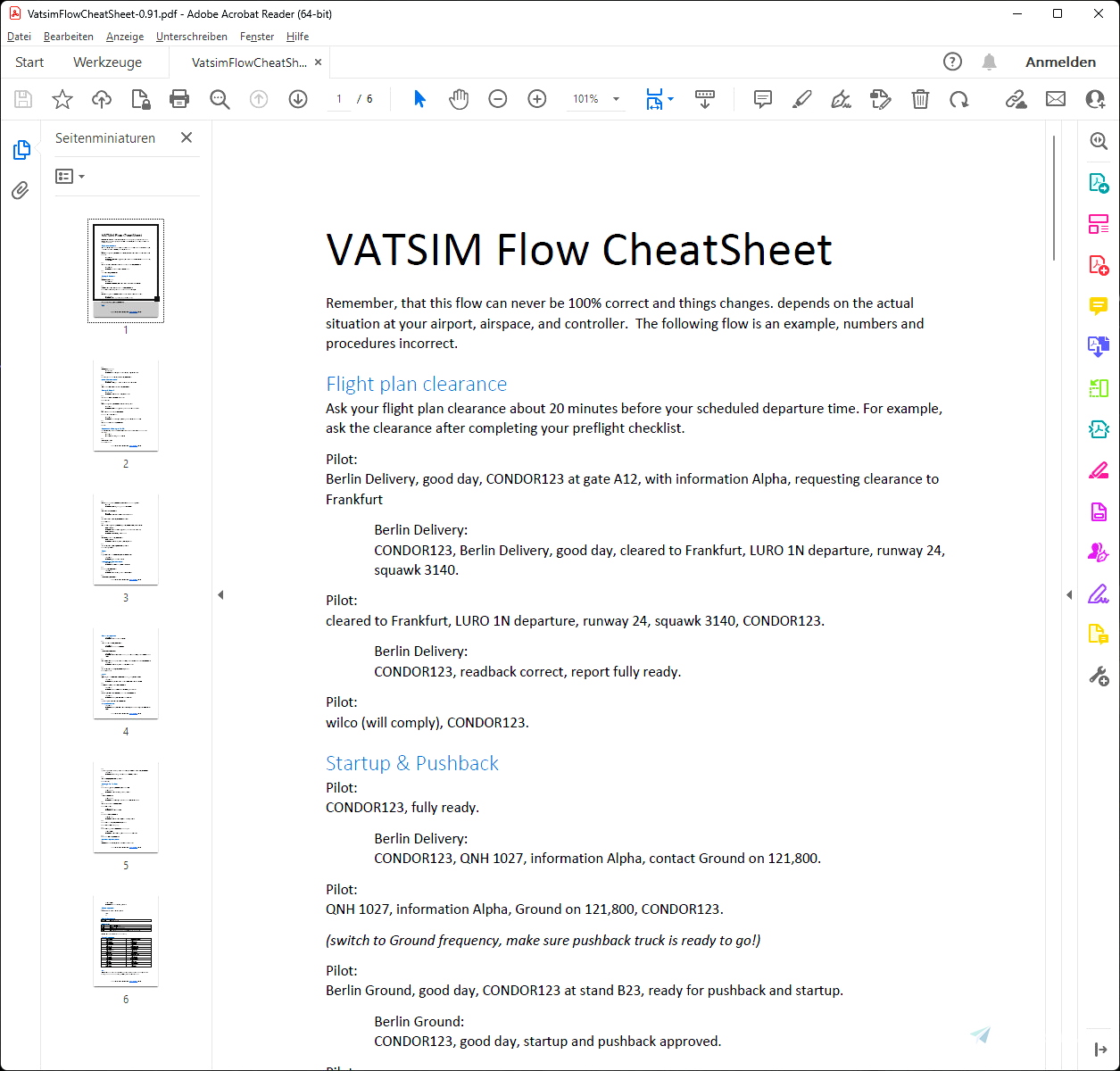Click the page number input field
1120x1071 pixels.
point(339,99)
